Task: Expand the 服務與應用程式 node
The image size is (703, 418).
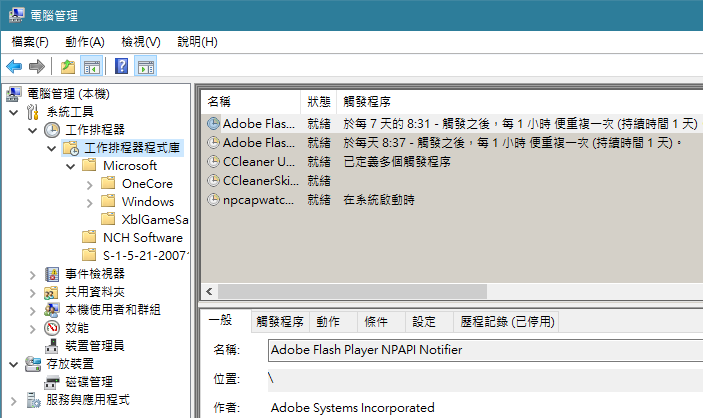Action: [x=13, y=401]
